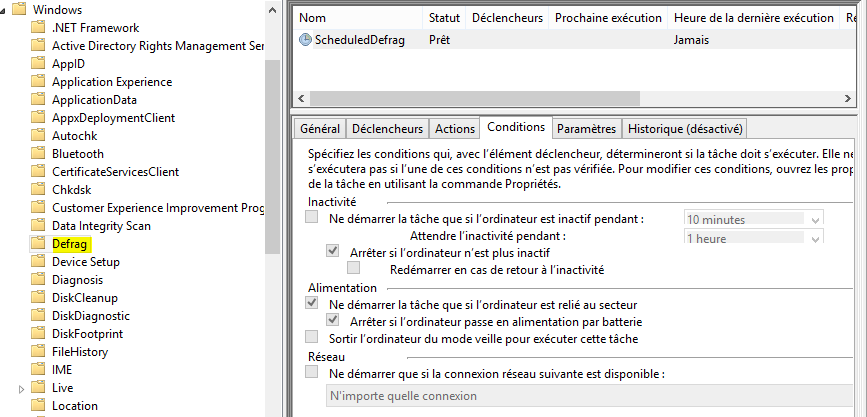
Task: Click the Defrag folder icon
Action: pyautogui.click(x=38, y=244)
